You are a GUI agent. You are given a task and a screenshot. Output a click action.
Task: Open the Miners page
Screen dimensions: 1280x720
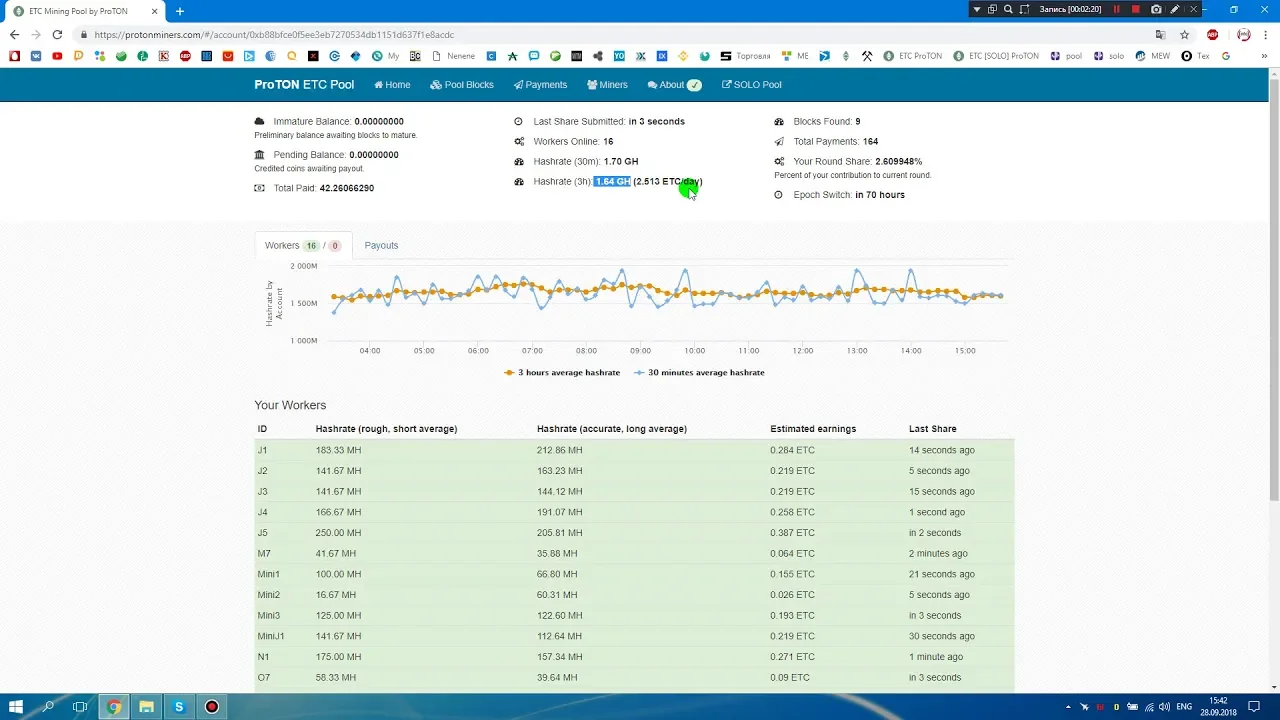[607, 85]
